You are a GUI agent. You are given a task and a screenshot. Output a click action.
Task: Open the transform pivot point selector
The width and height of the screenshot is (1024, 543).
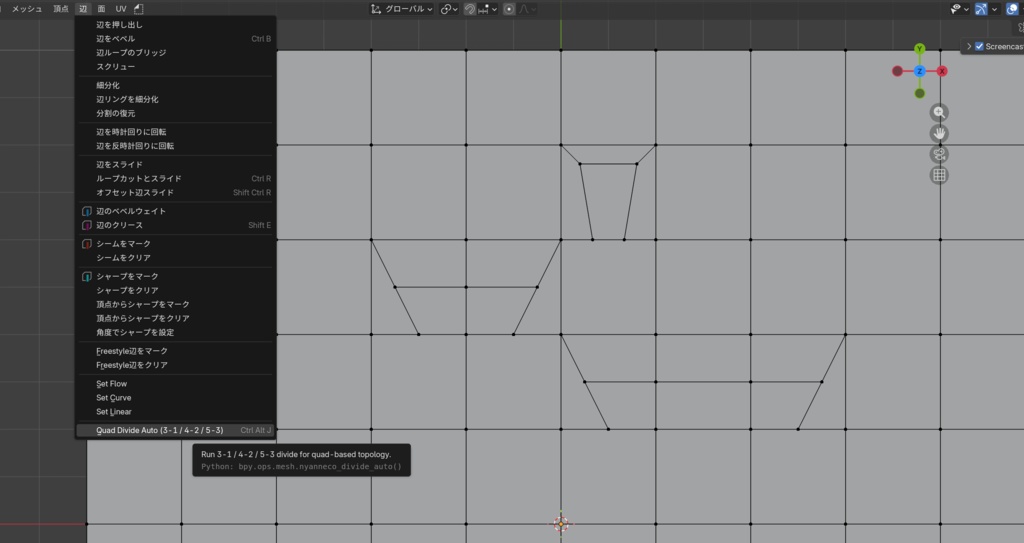click(x=449, y=9)
